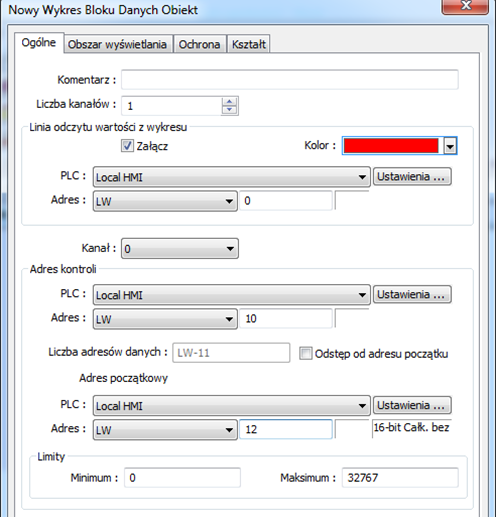Open PLC dropdown in Linia odczytu section
496x517 pixels.
[x=232, y=177]
